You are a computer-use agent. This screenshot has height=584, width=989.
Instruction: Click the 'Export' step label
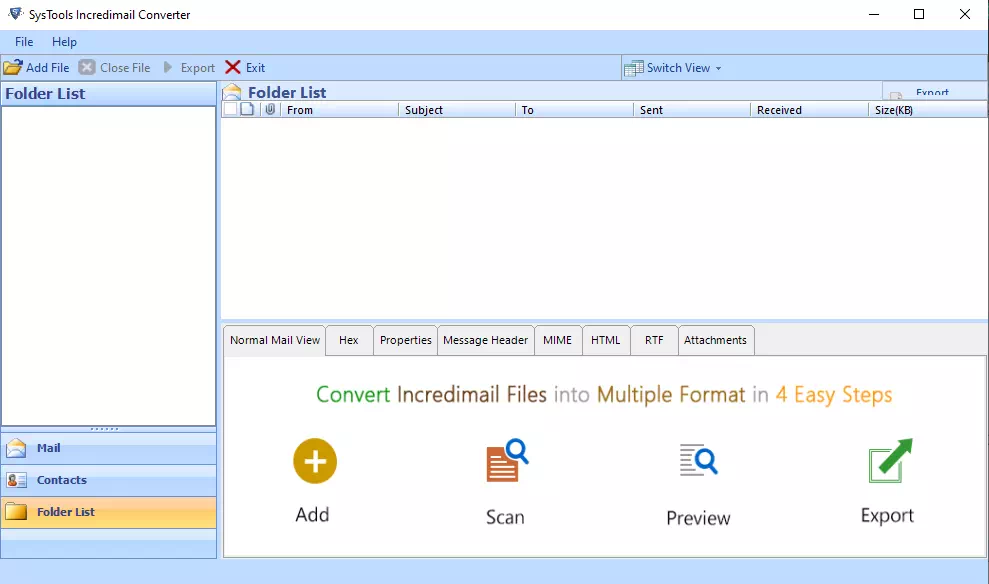coord(887,515)
